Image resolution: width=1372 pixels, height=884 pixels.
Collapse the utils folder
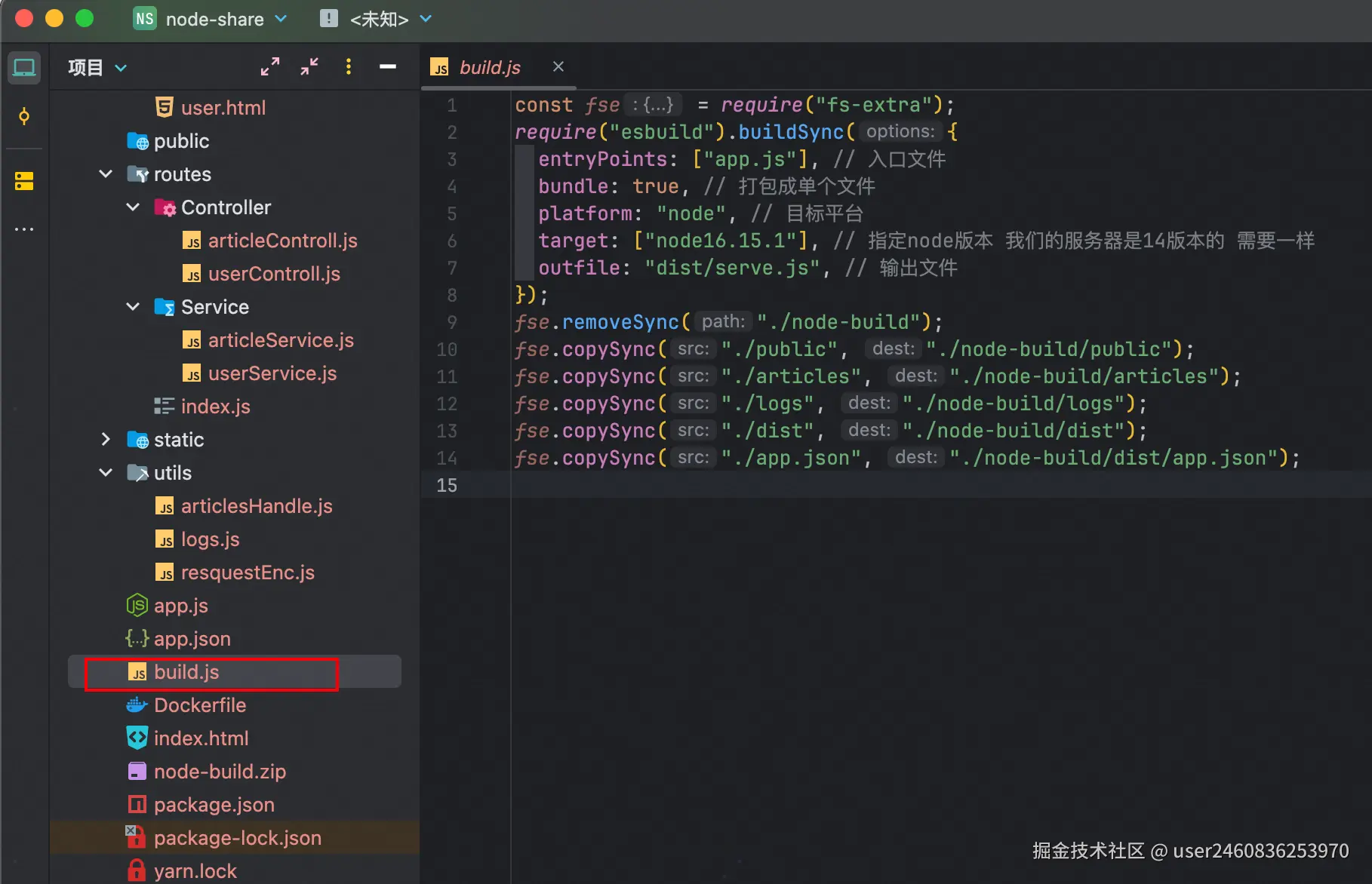[106, 473]
